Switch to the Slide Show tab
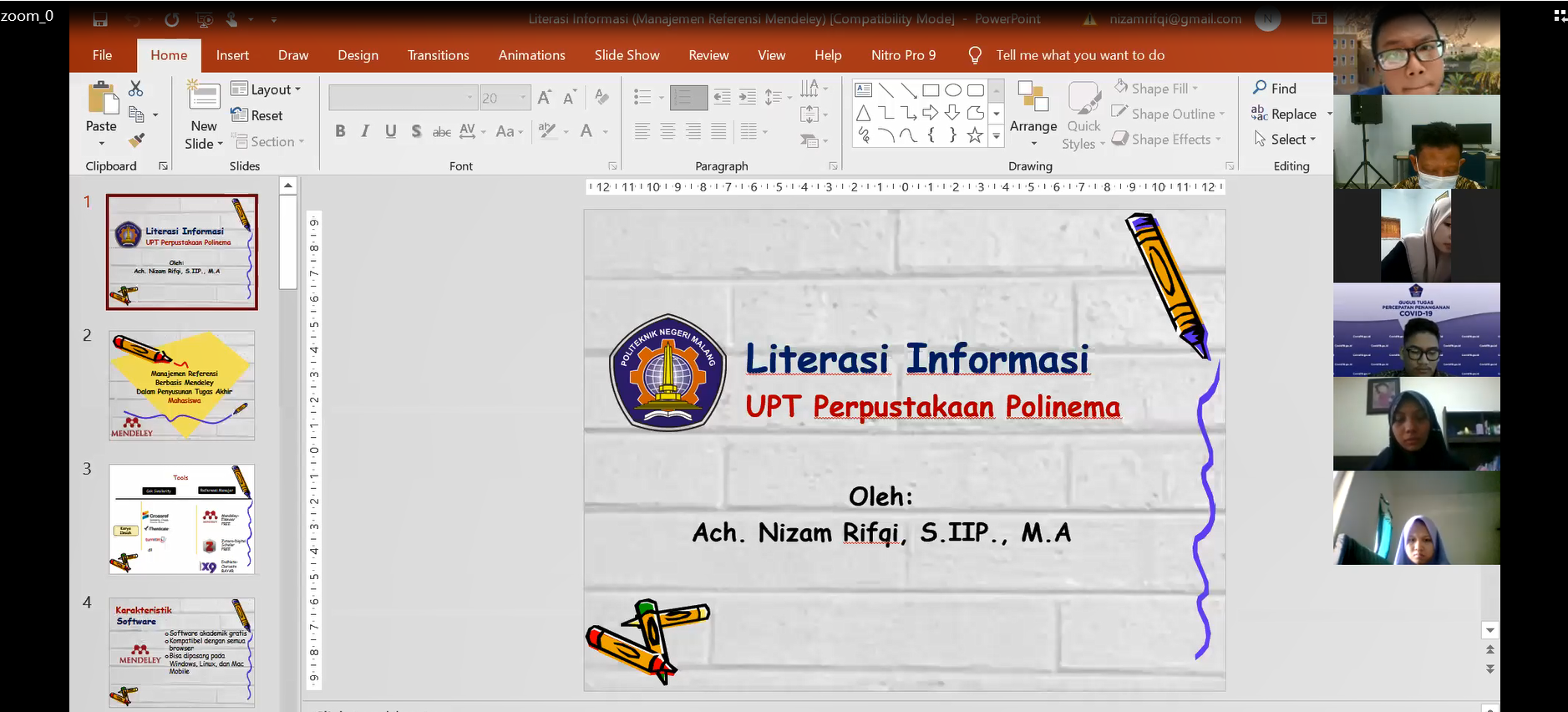Viewport: 1568px width, 712px height. (627, 55)
